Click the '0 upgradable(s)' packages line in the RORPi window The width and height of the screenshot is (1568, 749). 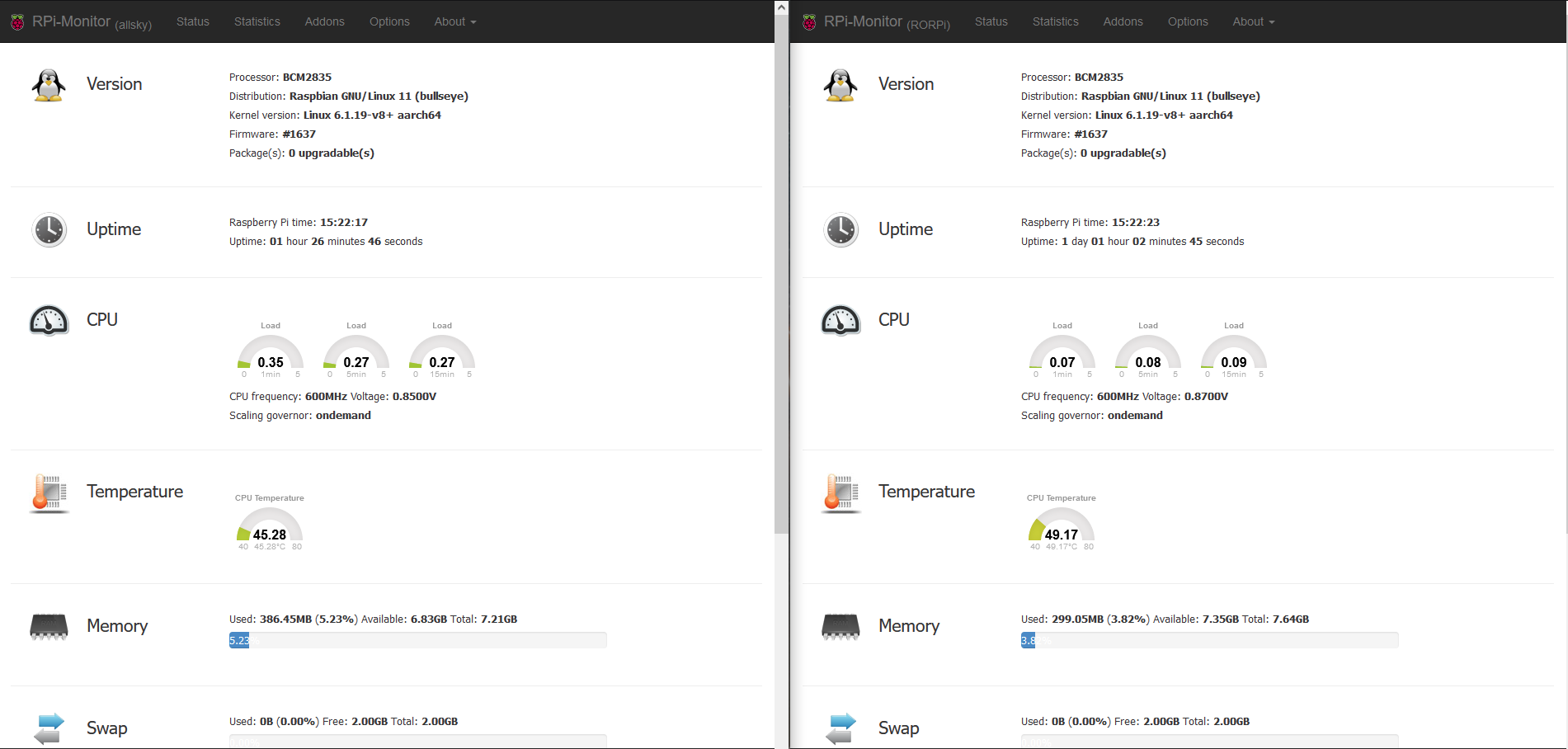point(1094,153)
